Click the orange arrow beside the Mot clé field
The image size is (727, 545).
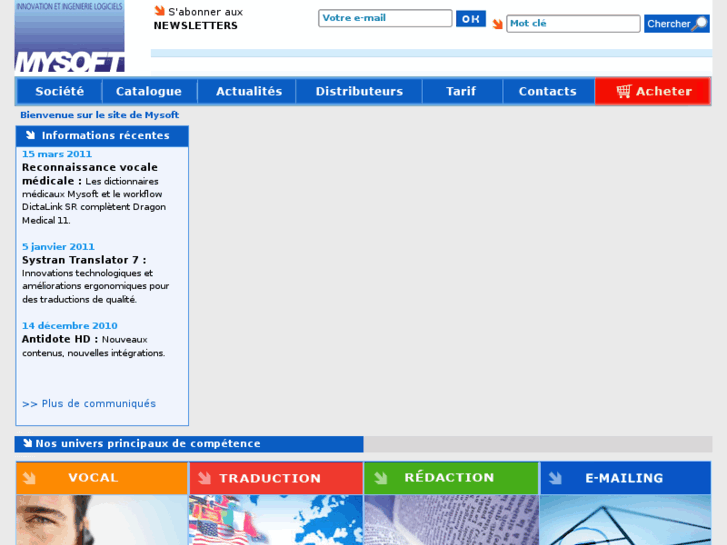pos(497,24)
